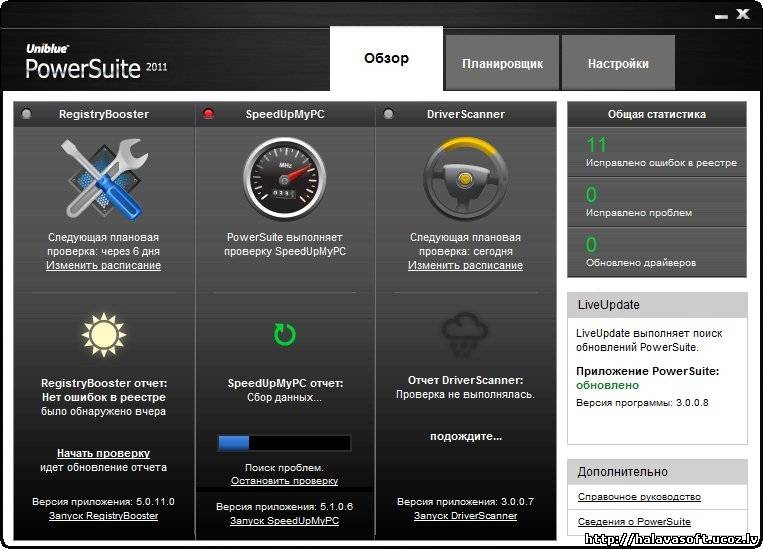Viewport: 763px width, 549px height.
Task: Click the grey status indicator beside RegistryBooster
Action: pos(27,114)
